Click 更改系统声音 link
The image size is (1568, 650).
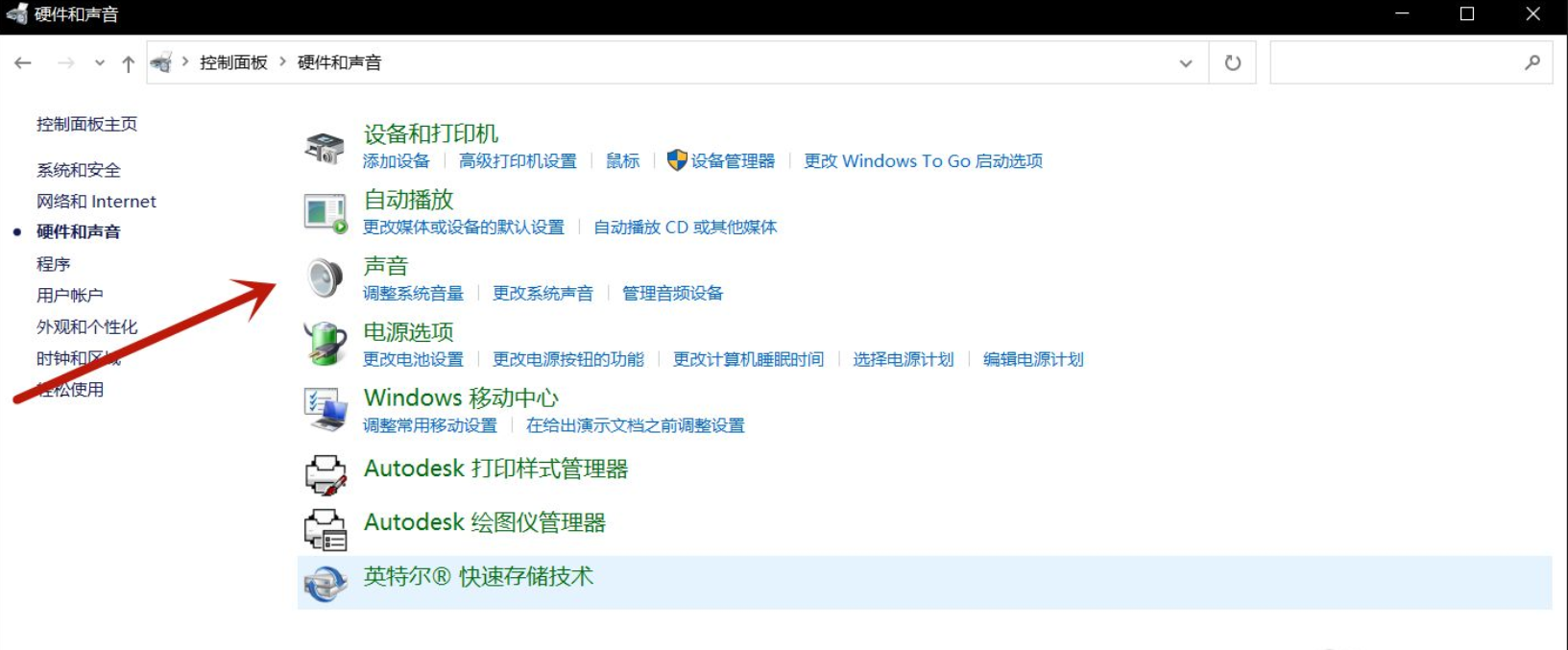tap(543, 294)
